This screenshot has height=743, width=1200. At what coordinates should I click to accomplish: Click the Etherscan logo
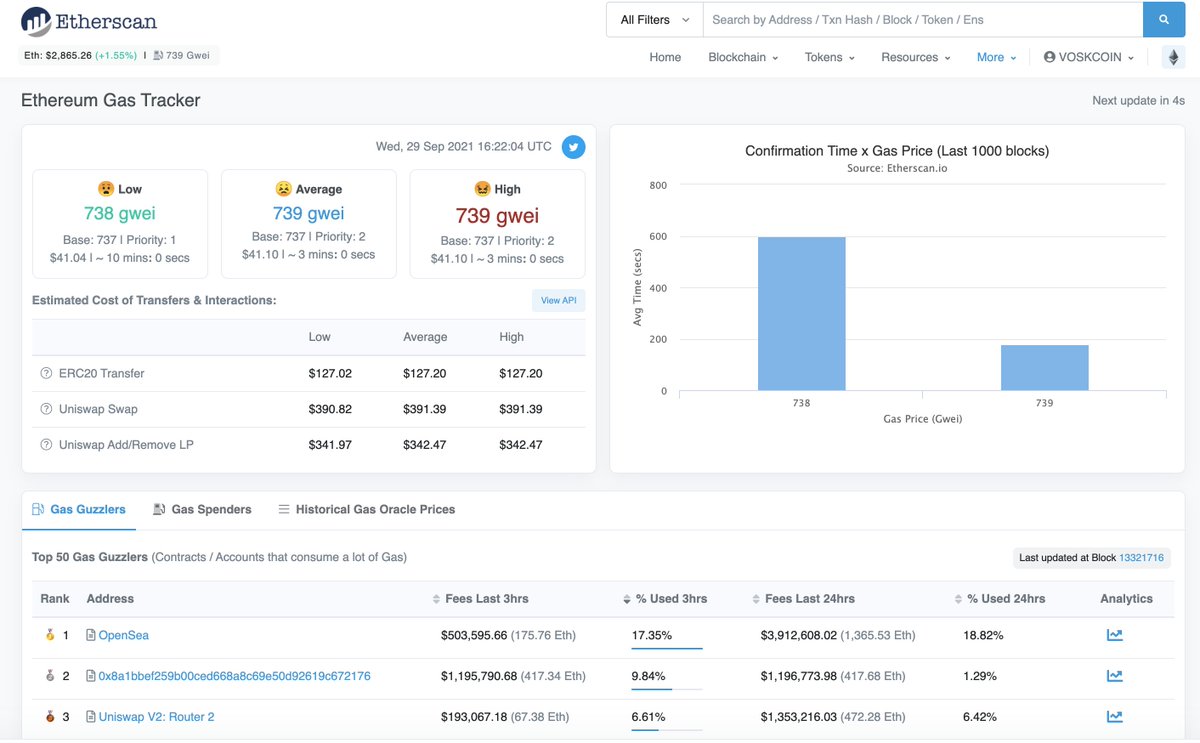[89, 21]
